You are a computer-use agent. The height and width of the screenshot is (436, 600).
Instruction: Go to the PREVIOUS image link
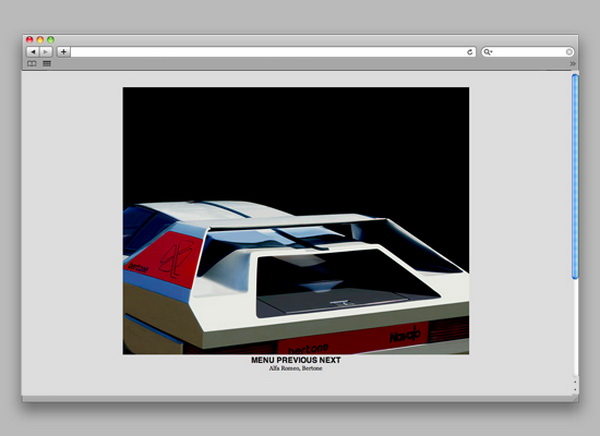pos(297,360)
